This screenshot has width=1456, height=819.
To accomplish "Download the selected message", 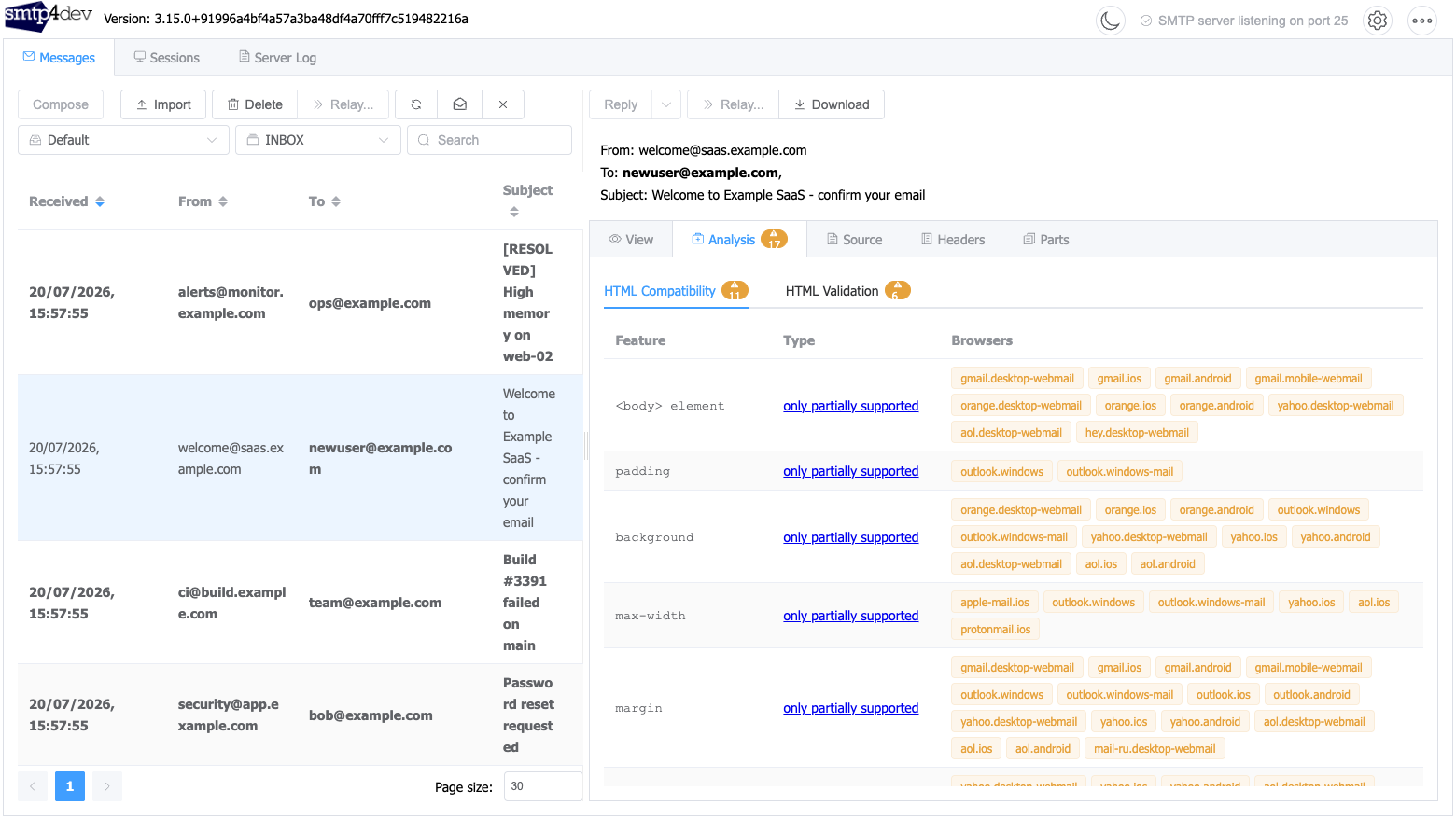I will click(832, 104).
